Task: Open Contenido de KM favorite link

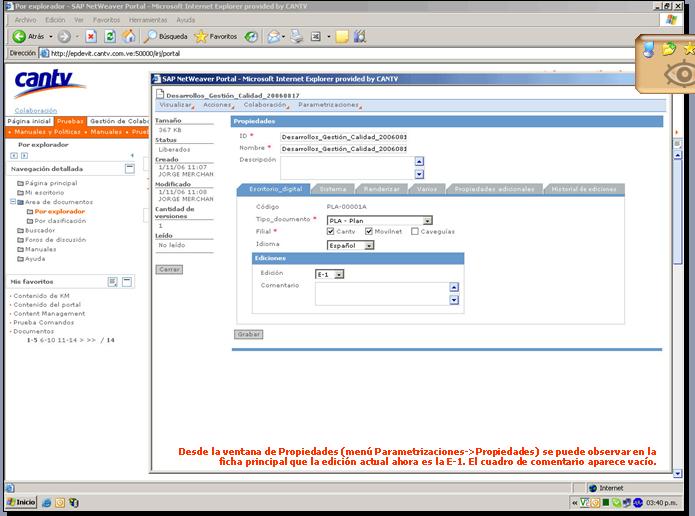Action: coord(41,296)
